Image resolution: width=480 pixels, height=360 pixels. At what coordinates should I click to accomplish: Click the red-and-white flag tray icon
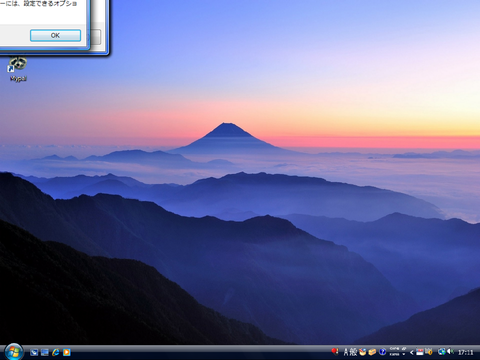tap(420, 352)
